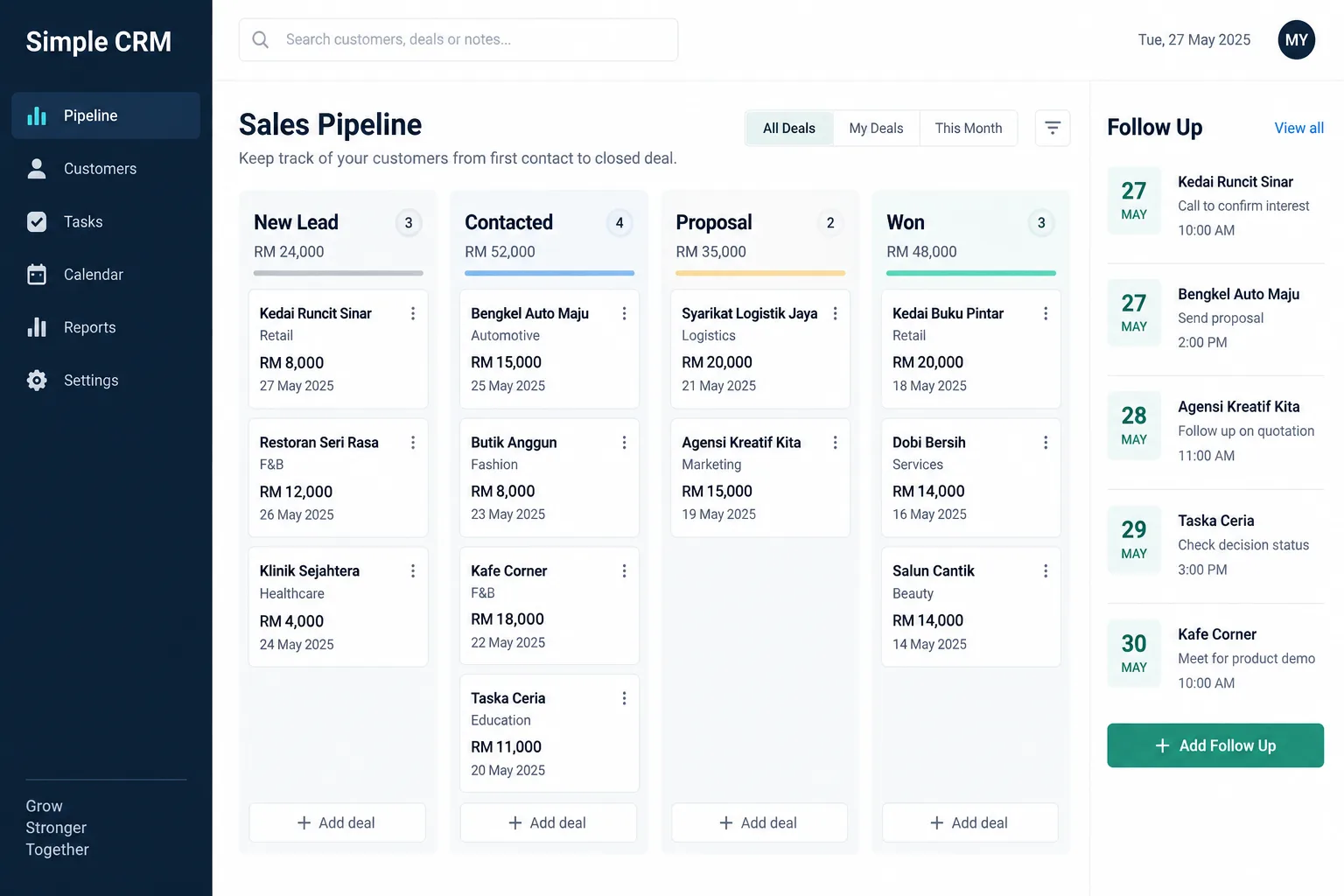Open options menu for Taska Ceria deal
The image size is (1344, 896).
click(x=624, y=698)
